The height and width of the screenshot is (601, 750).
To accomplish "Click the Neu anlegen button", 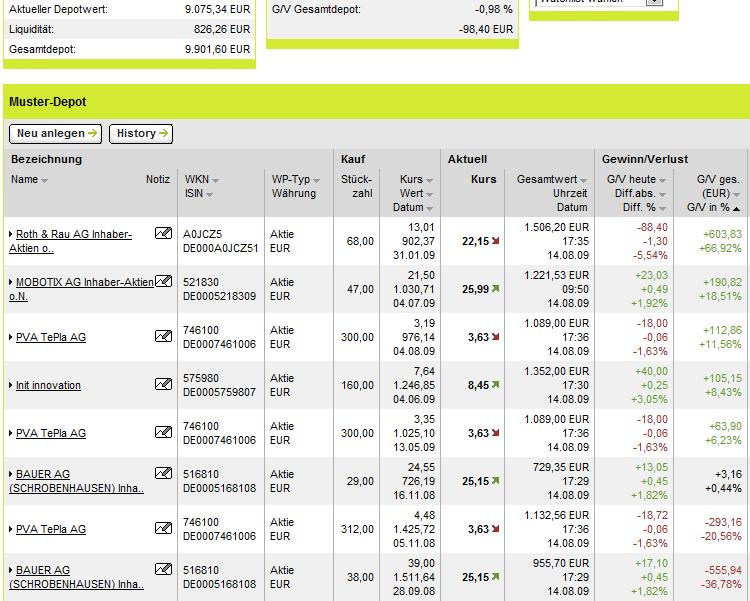I will (55, 134).
